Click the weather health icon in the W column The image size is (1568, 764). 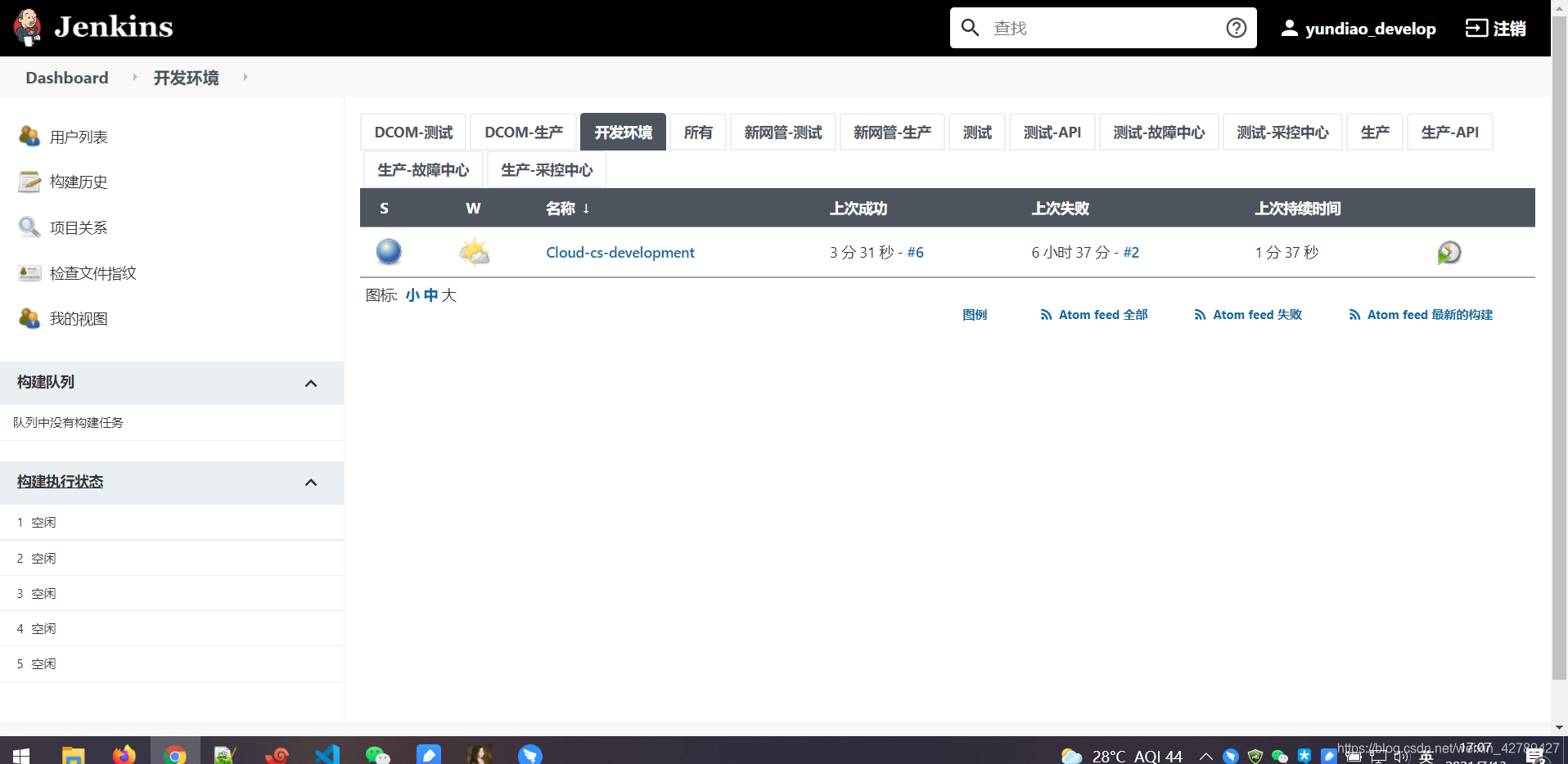(474, 252)
